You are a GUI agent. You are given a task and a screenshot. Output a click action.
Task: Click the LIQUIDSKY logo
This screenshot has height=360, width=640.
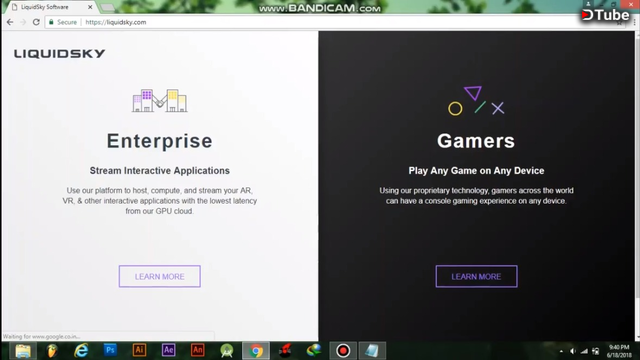(60, 53)
